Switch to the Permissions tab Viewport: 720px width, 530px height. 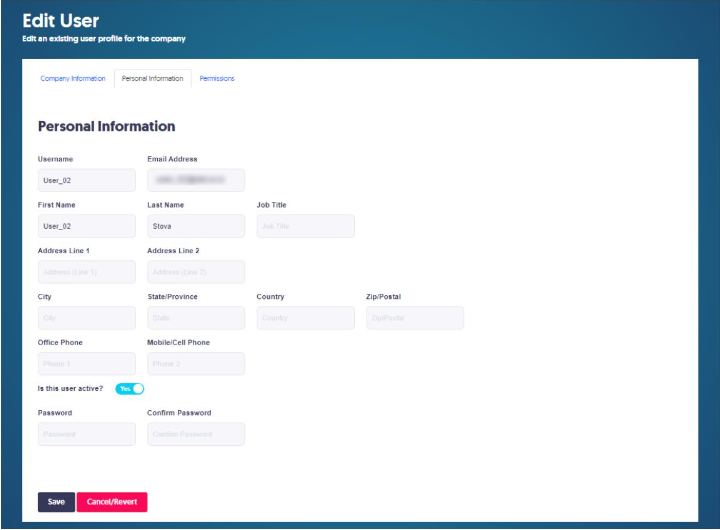[x=217, y=79]
